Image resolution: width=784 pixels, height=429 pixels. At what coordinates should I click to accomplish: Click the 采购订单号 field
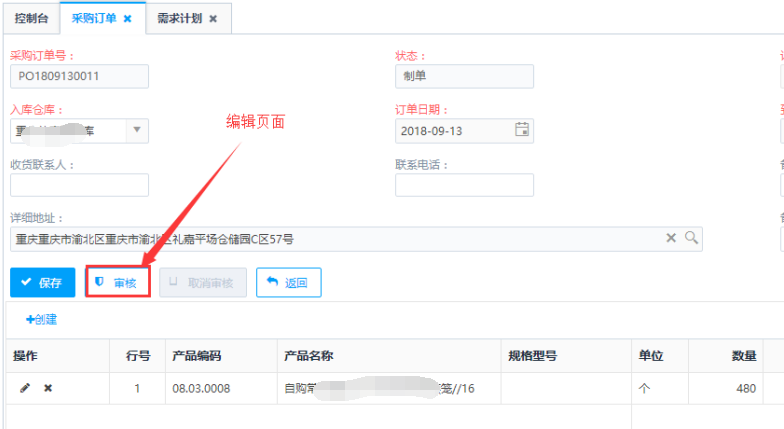click(79, 76)
